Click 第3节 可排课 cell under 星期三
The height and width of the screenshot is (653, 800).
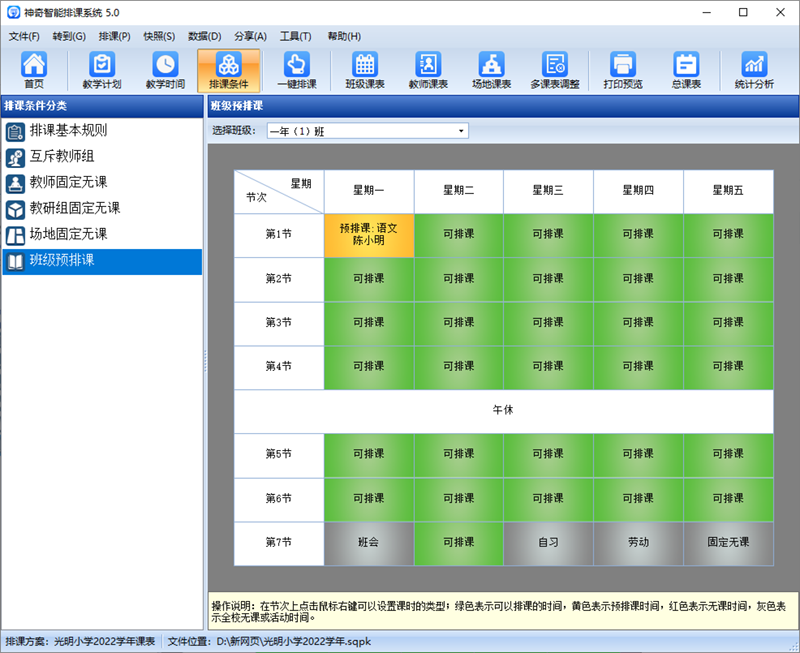coord(548,323)
